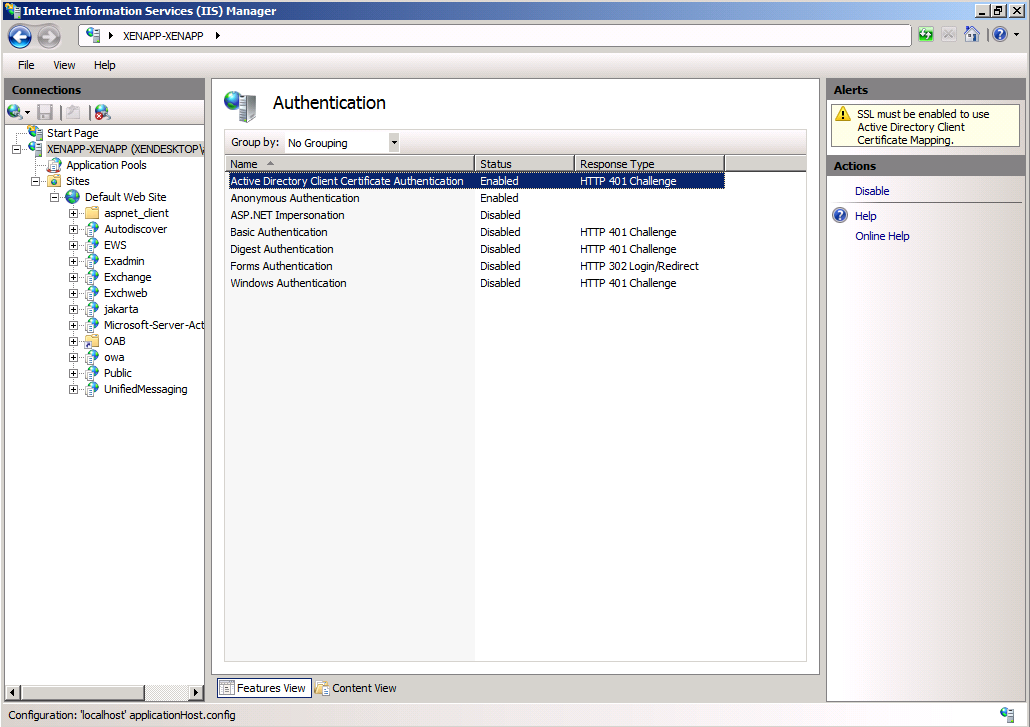Collapse the Default Web Site node
This screenshot has width=1030, height=727.
pos(55,197)
